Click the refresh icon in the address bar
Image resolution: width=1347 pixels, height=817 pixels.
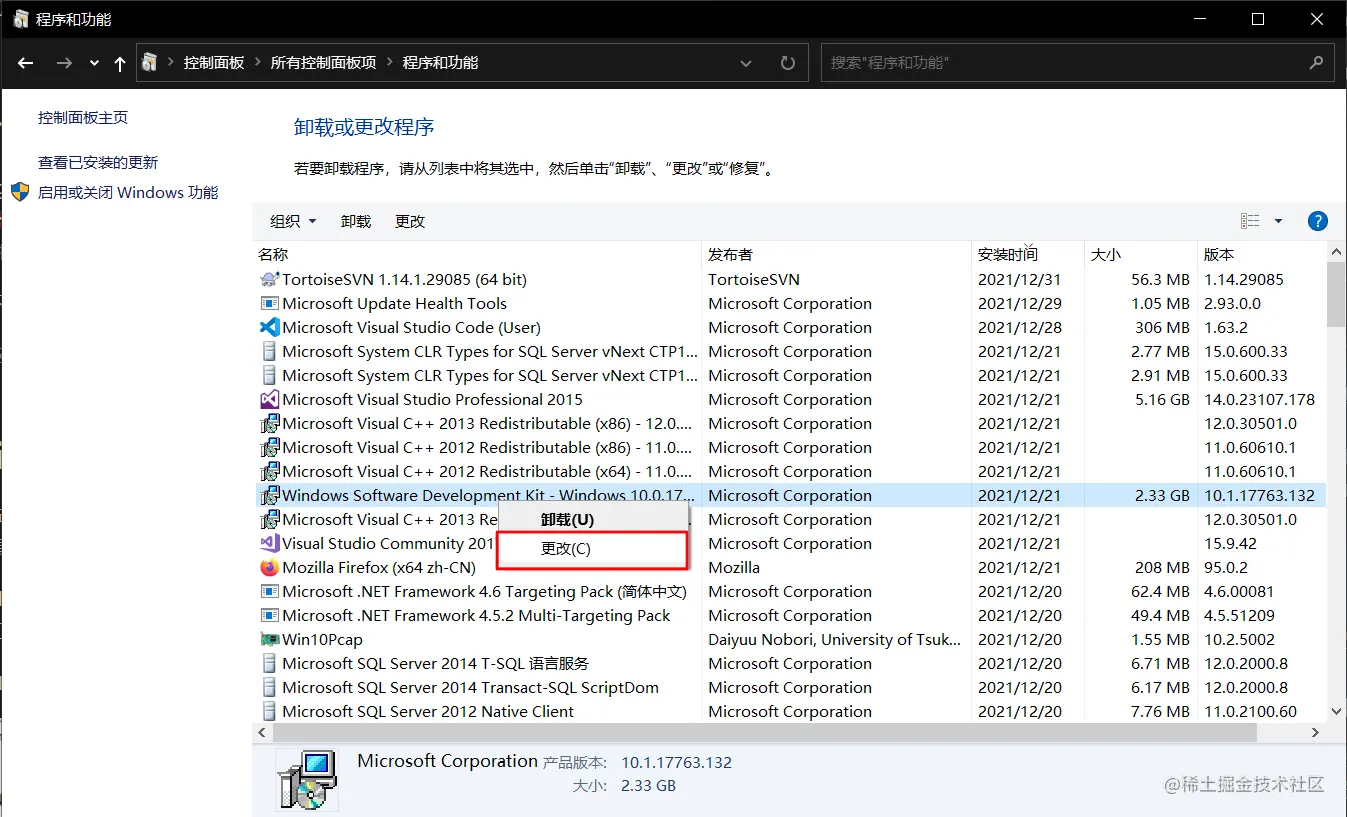coord(787,62)
